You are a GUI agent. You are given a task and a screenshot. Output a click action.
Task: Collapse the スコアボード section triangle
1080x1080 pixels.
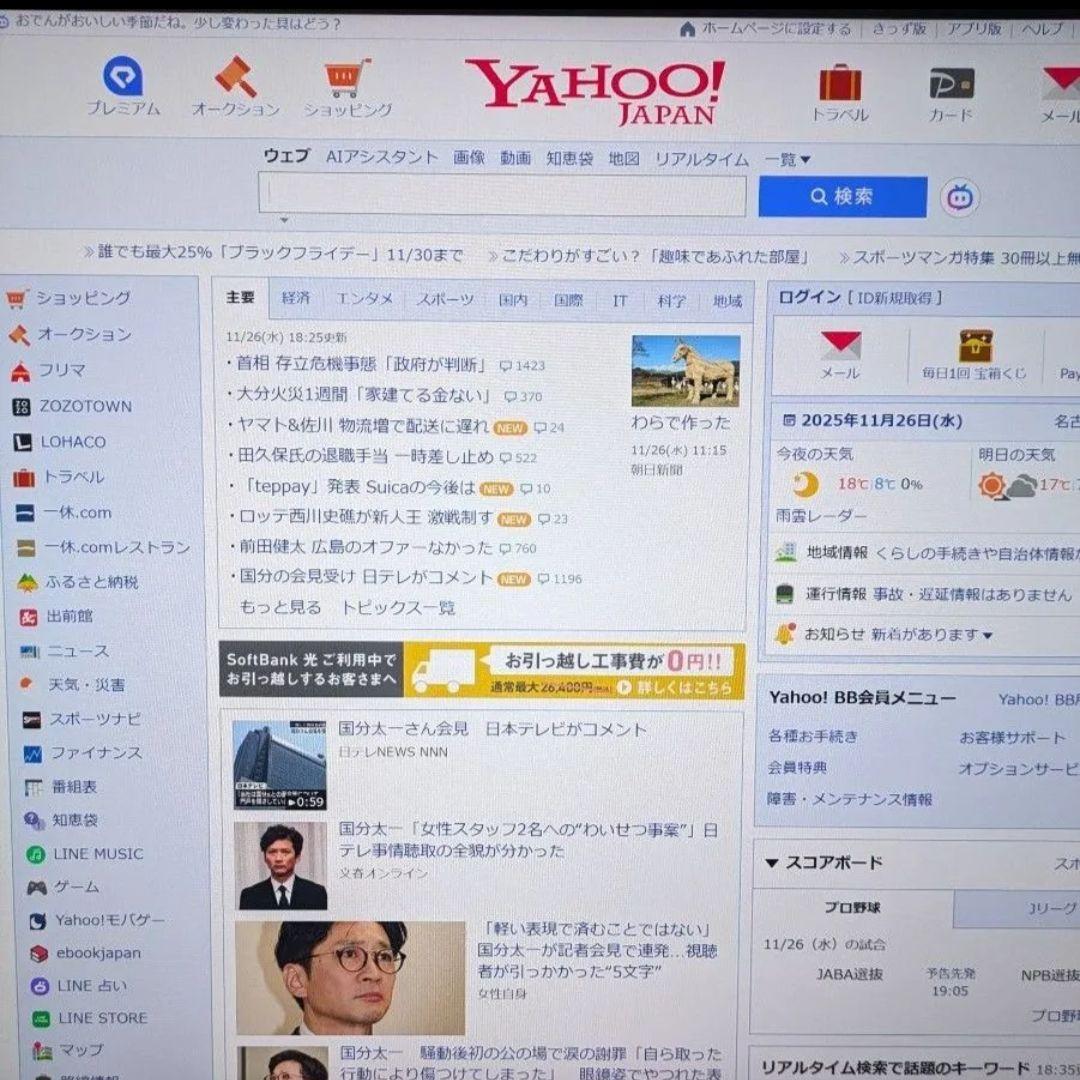point(772,862)
